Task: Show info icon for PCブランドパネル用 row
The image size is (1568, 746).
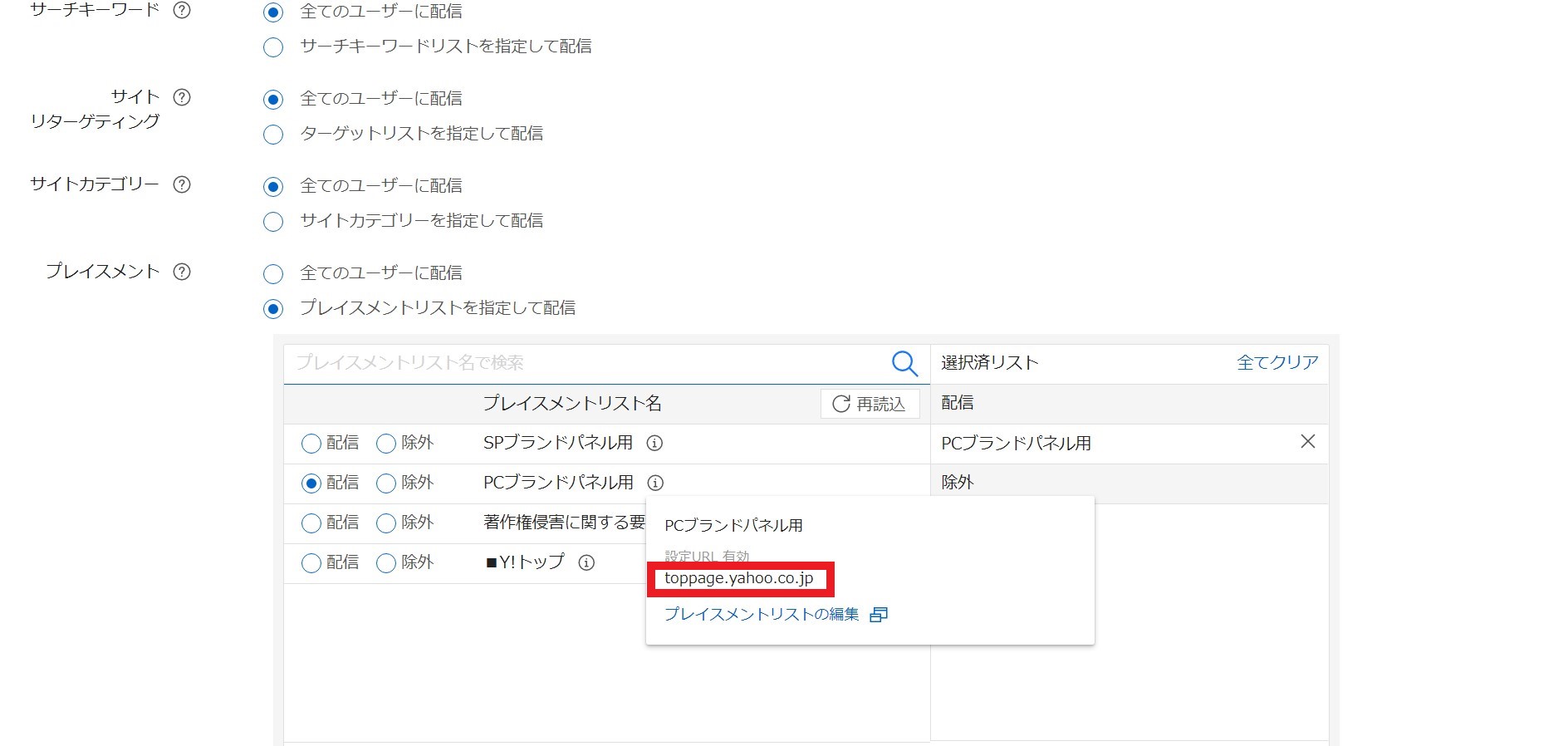Action: pyautogui.click(x=655, y=483)
